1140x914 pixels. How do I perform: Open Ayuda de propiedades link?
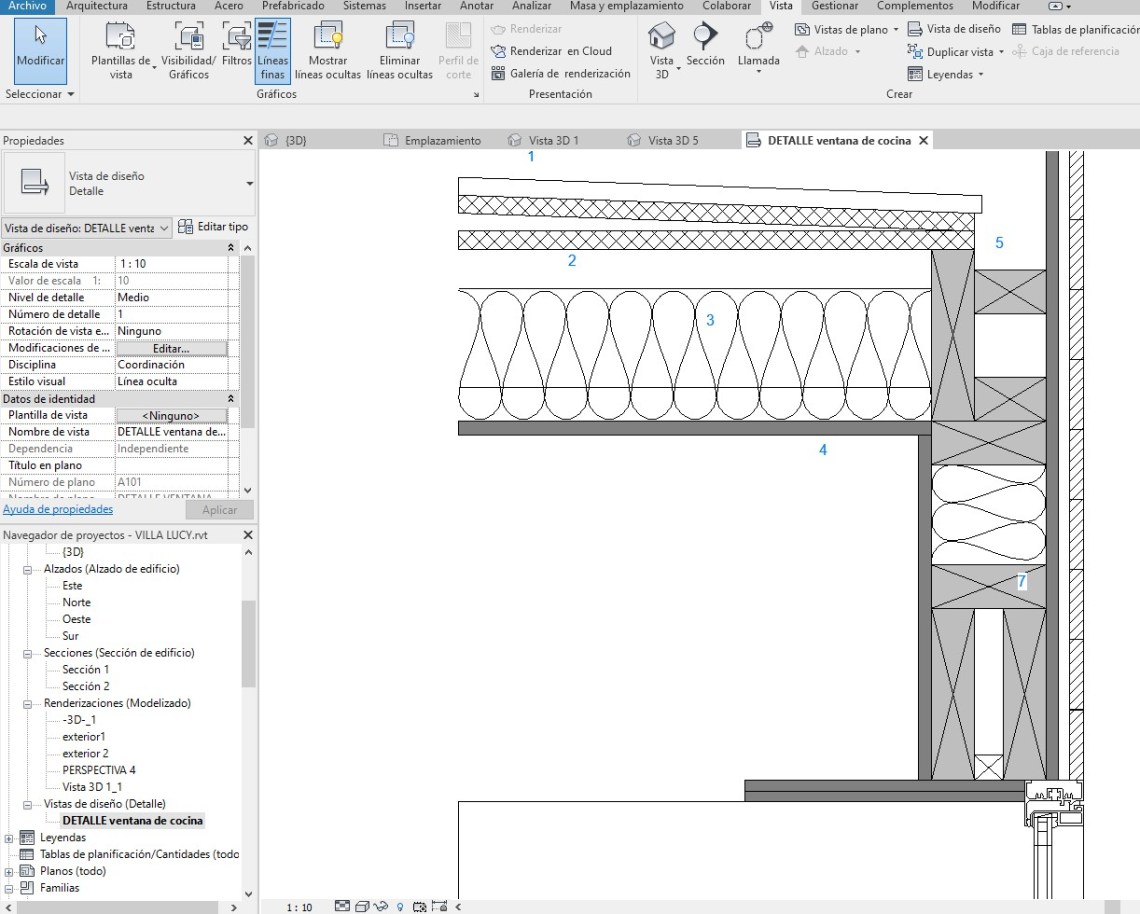[x=58, y=510]
